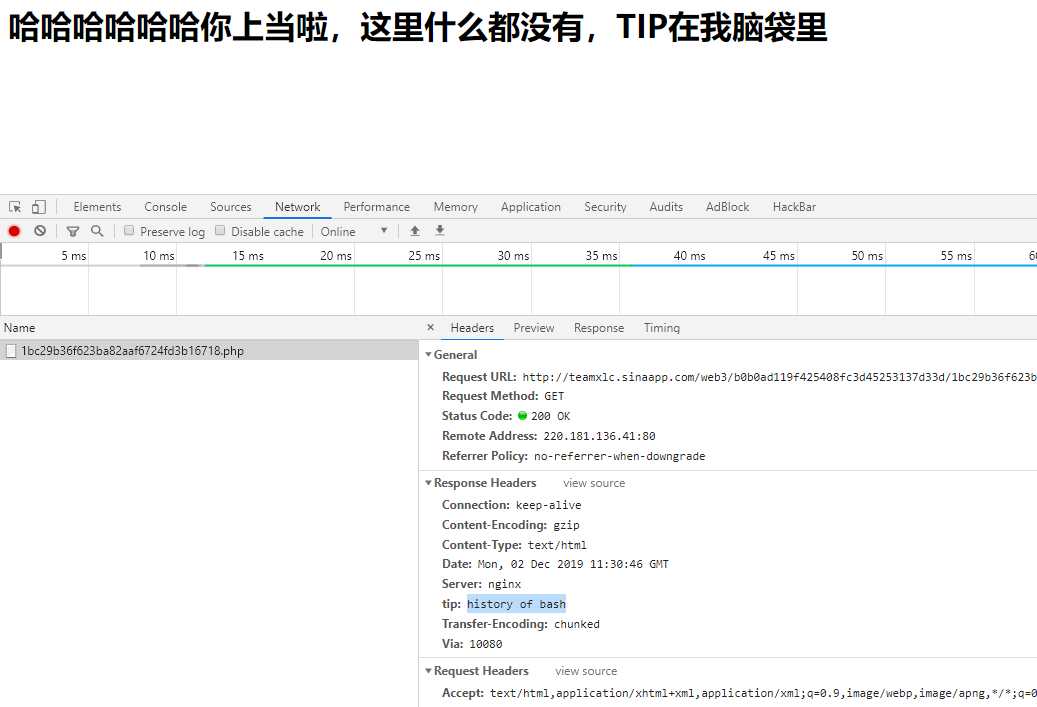Screen dimensions: 1037x707
Task: Click the keep-alive connection value
Action: point(548,505)
